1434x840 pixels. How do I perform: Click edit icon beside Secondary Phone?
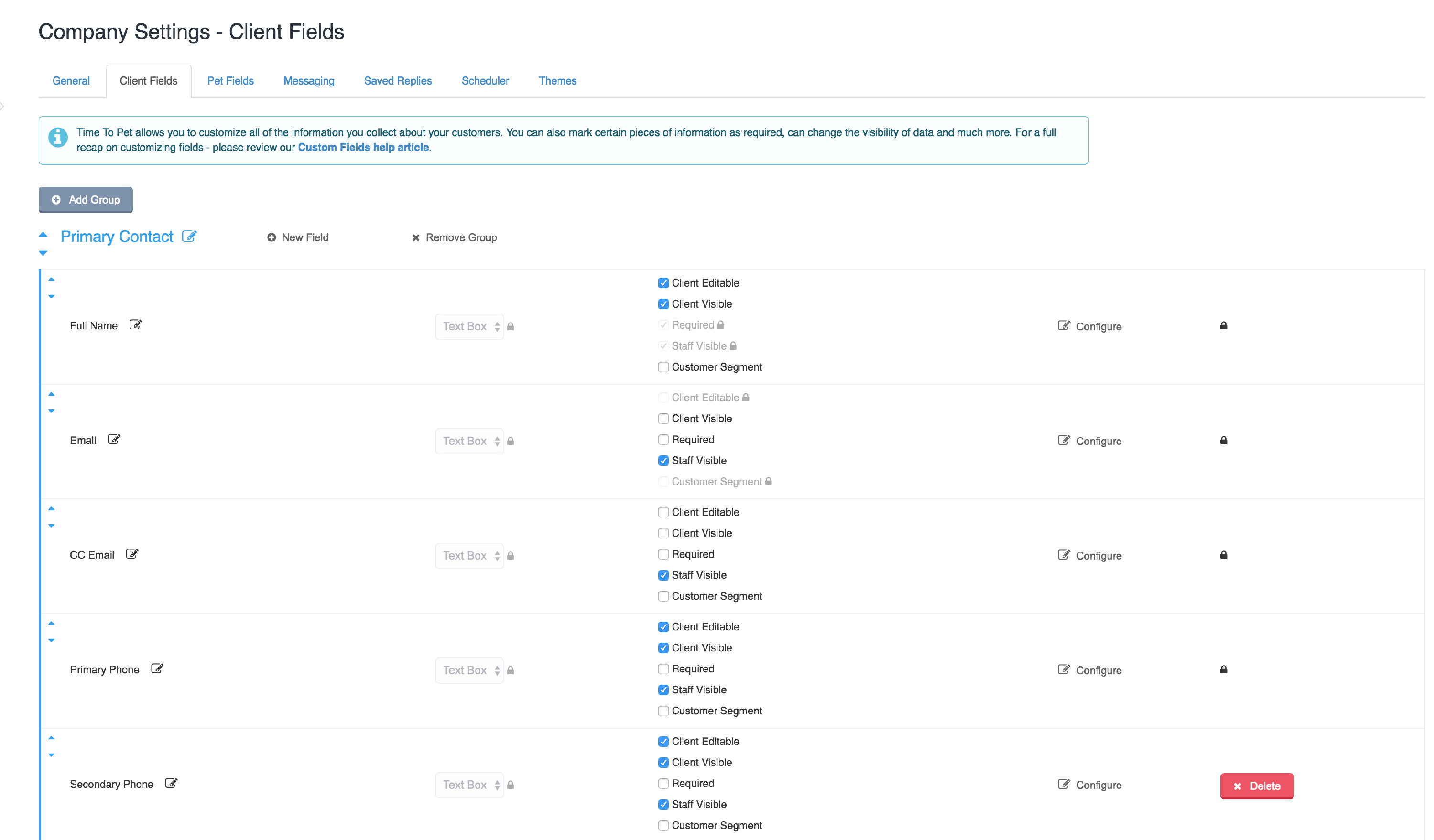[171, 784]
